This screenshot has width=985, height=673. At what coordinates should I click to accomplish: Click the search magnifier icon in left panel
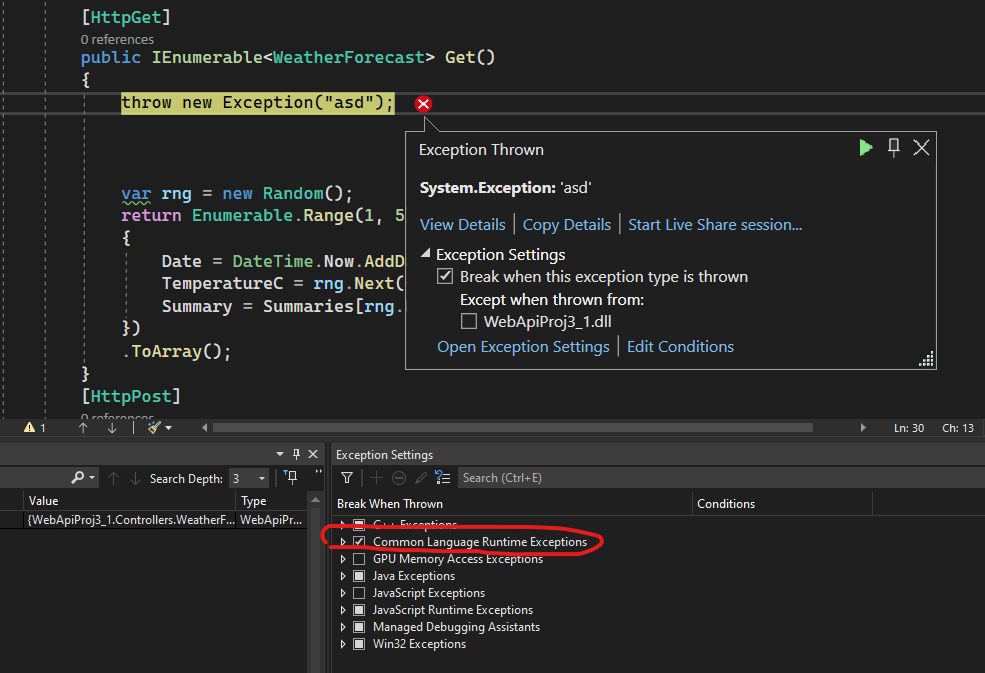click(x=78, y=478)
